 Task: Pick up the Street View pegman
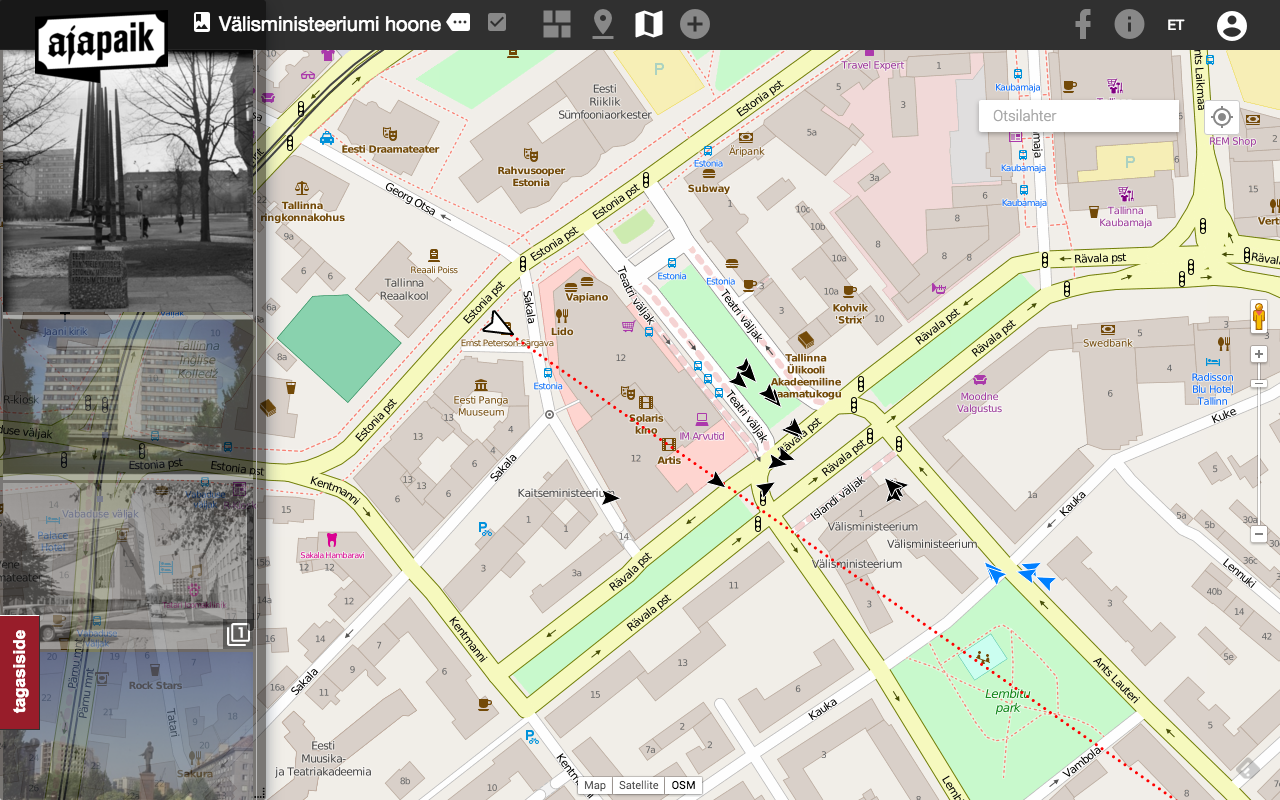(x=1259, y=318)
